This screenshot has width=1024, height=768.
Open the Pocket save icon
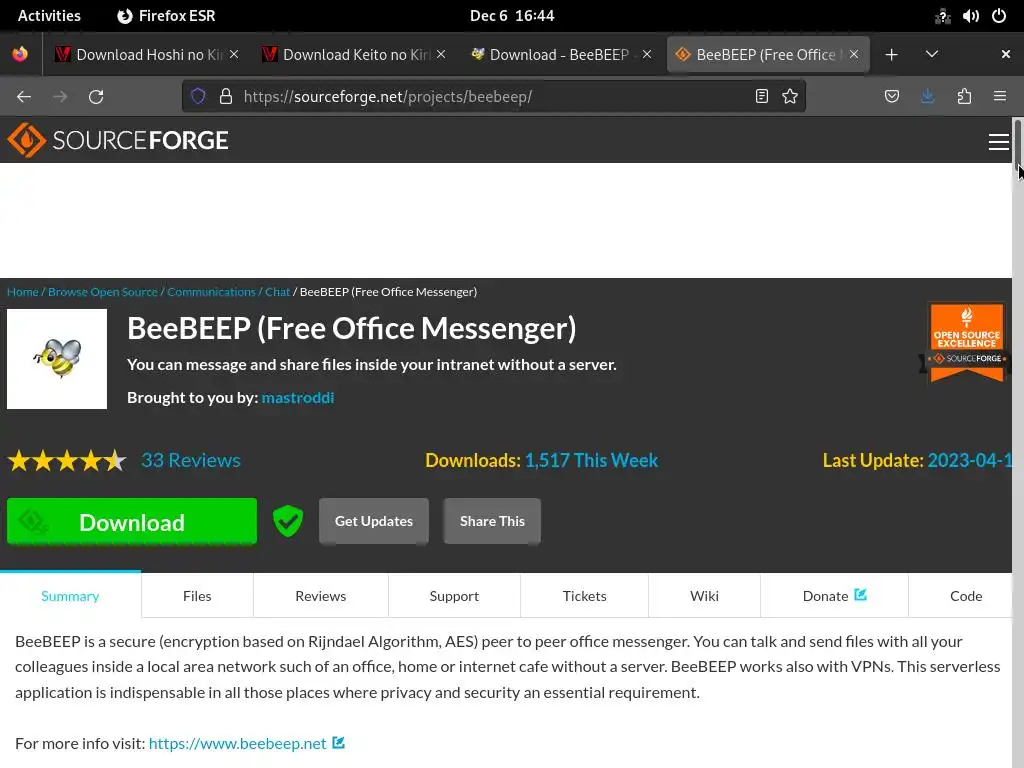pyautogui.click(x=891, y=97)
